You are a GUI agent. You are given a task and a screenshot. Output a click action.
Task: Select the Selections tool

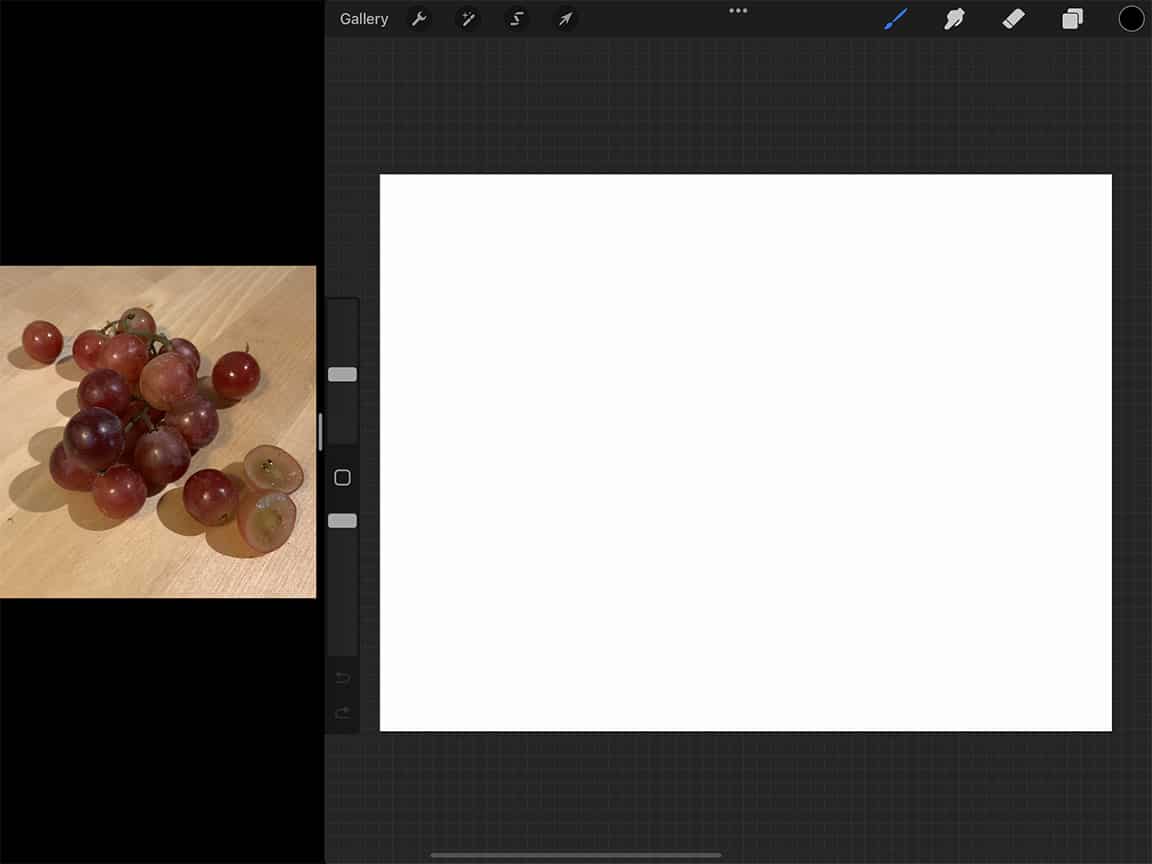(516, 18)
